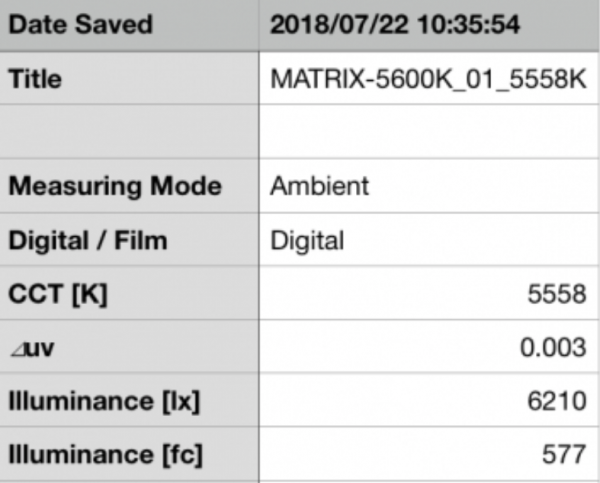Select the 6210 illuminance value cell
This screenshot has height=483, width=600.
429,401
